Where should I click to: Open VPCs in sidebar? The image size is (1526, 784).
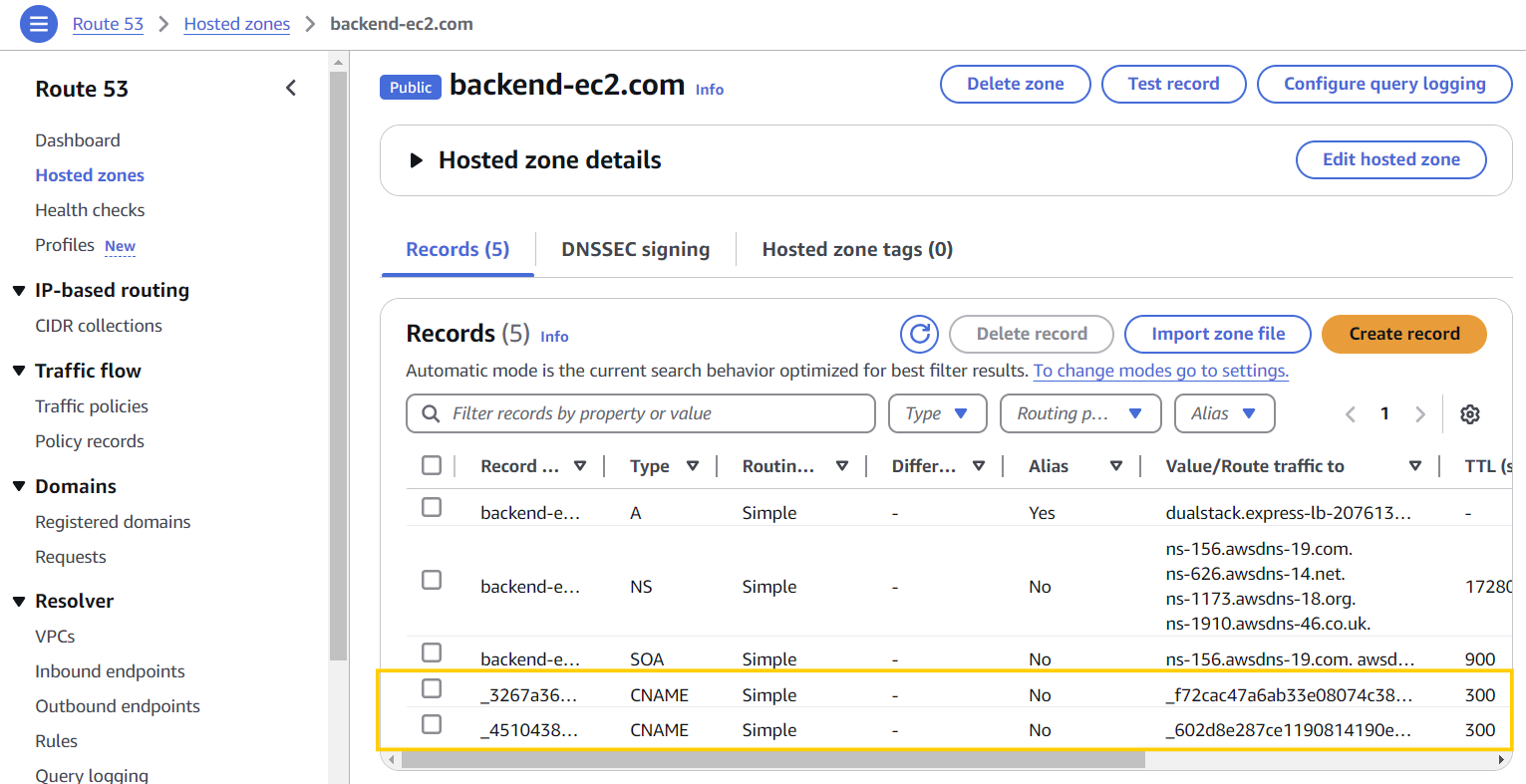pos(55,637)
